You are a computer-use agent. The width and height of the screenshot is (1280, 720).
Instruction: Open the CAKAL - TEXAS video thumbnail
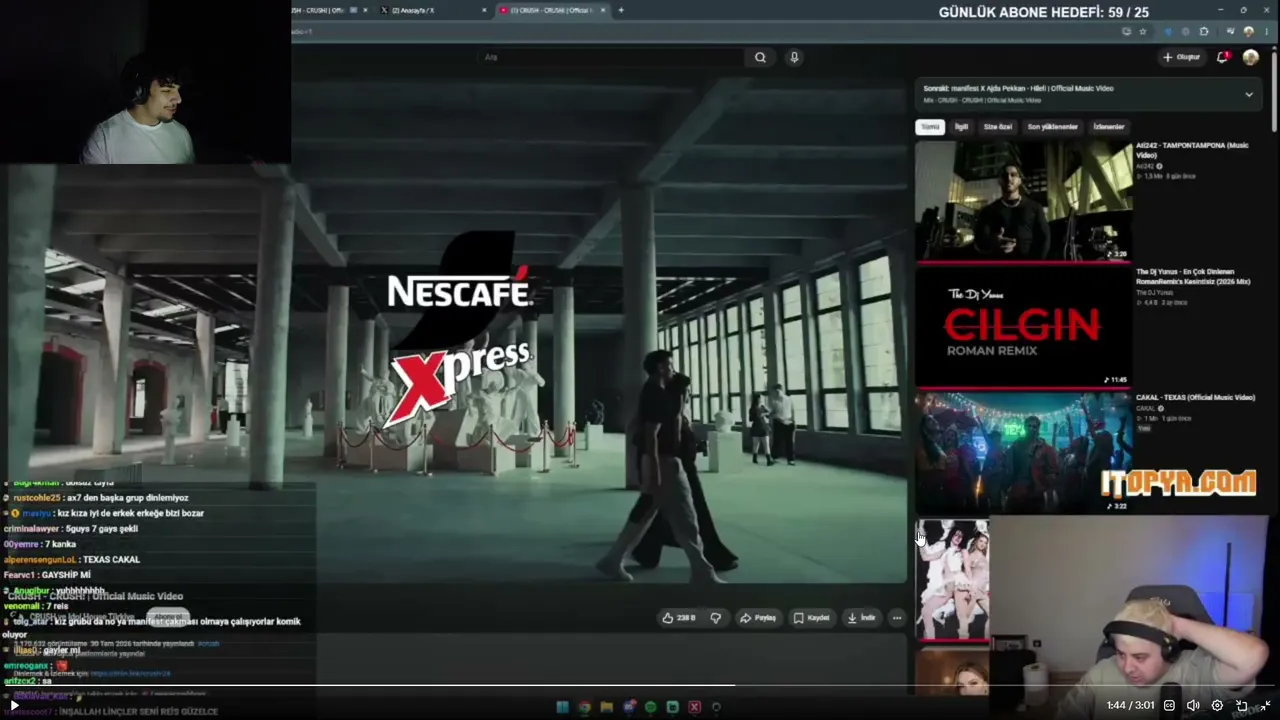point(1024,452)
